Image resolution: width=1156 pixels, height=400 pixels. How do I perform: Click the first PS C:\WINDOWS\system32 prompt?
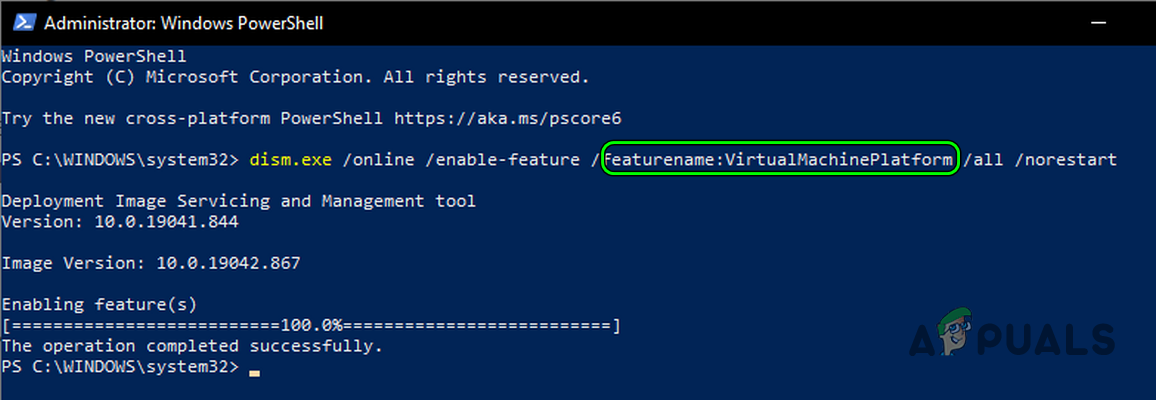click(x=120, y=160)
